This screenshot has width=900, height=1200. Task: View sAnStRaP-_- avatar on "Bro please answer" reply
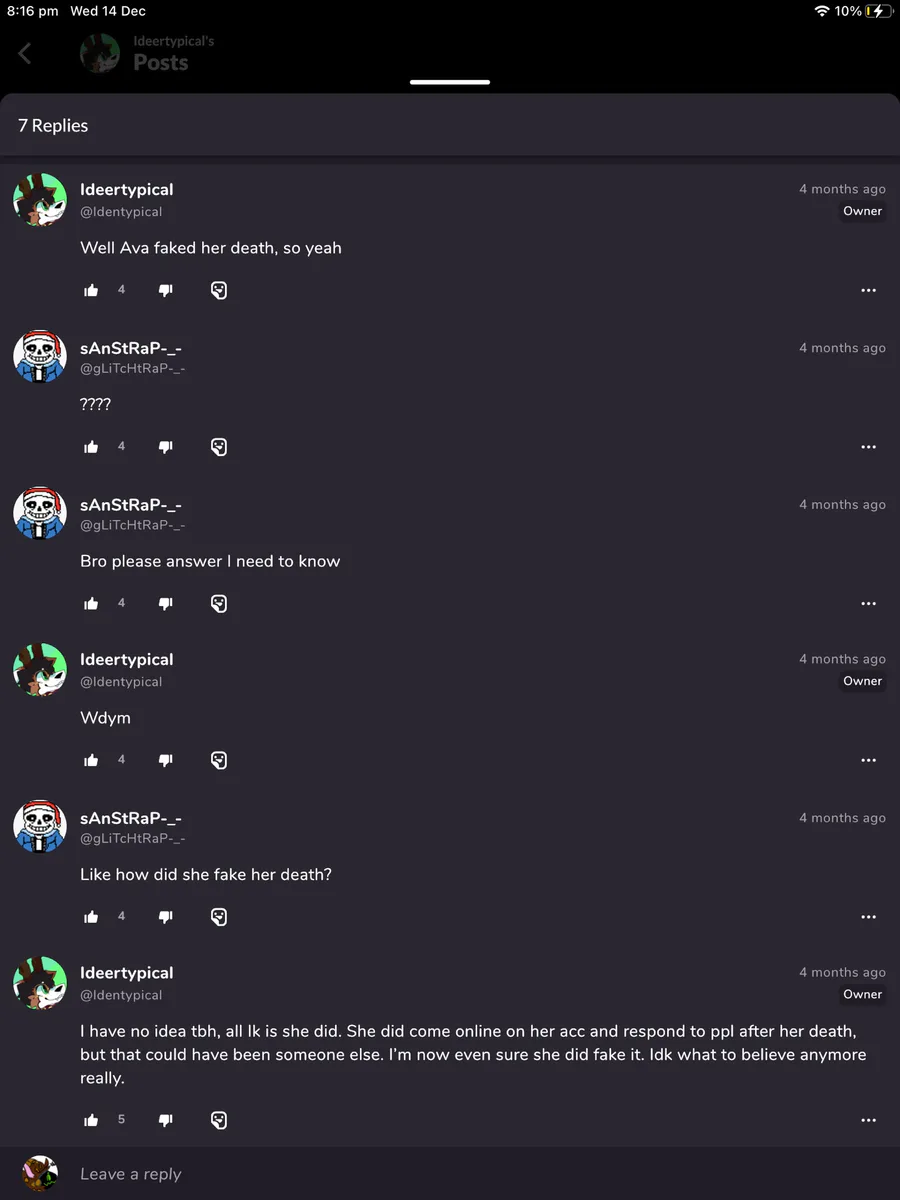coord(40,513)
